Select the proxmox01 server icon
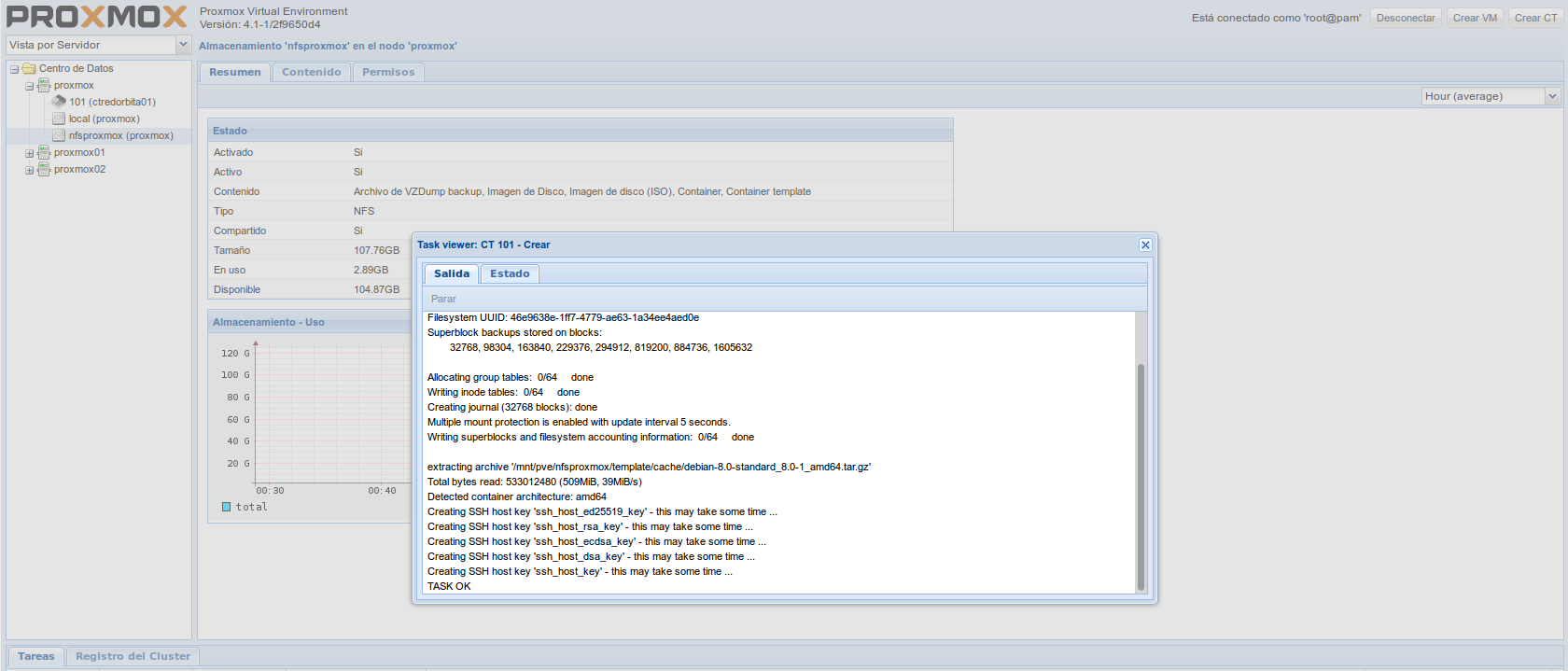This screenshot has height=671, width=1568. point(44,153)
